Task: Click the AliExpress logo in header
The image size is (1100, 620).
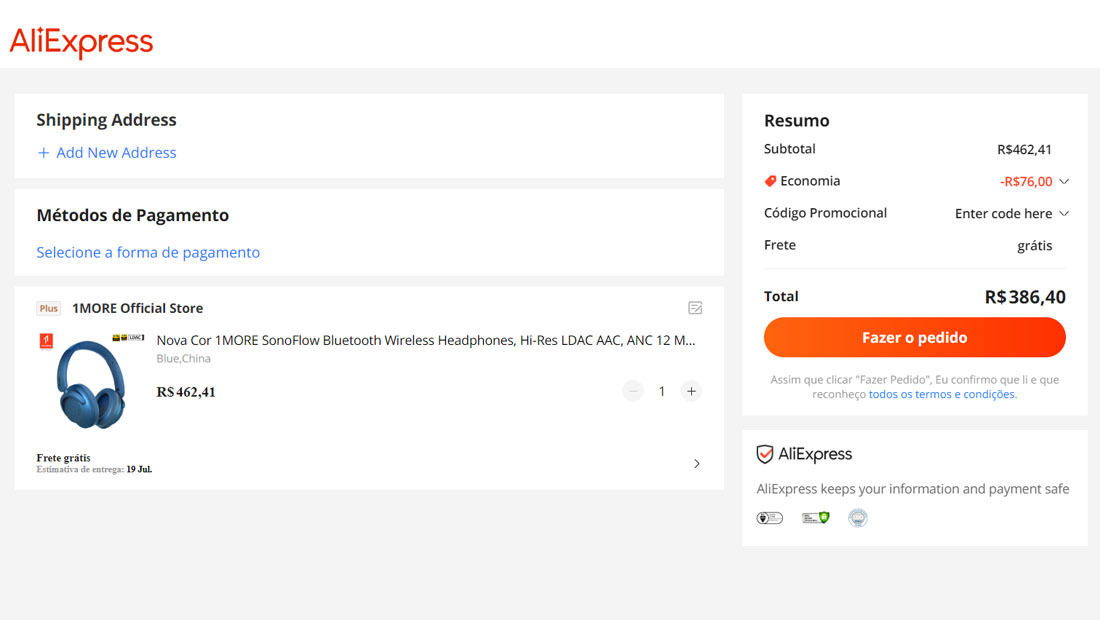Action: [81, 42]
